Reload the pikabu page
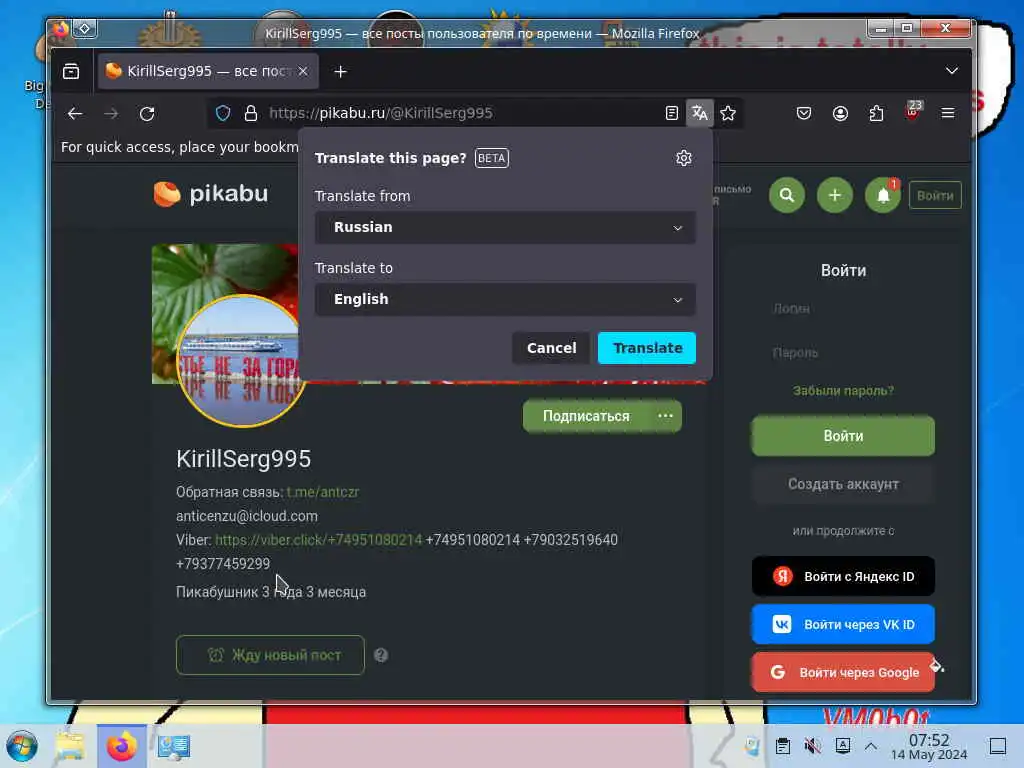Screen dimensions: 1024x768 click(x=148, y=114)
